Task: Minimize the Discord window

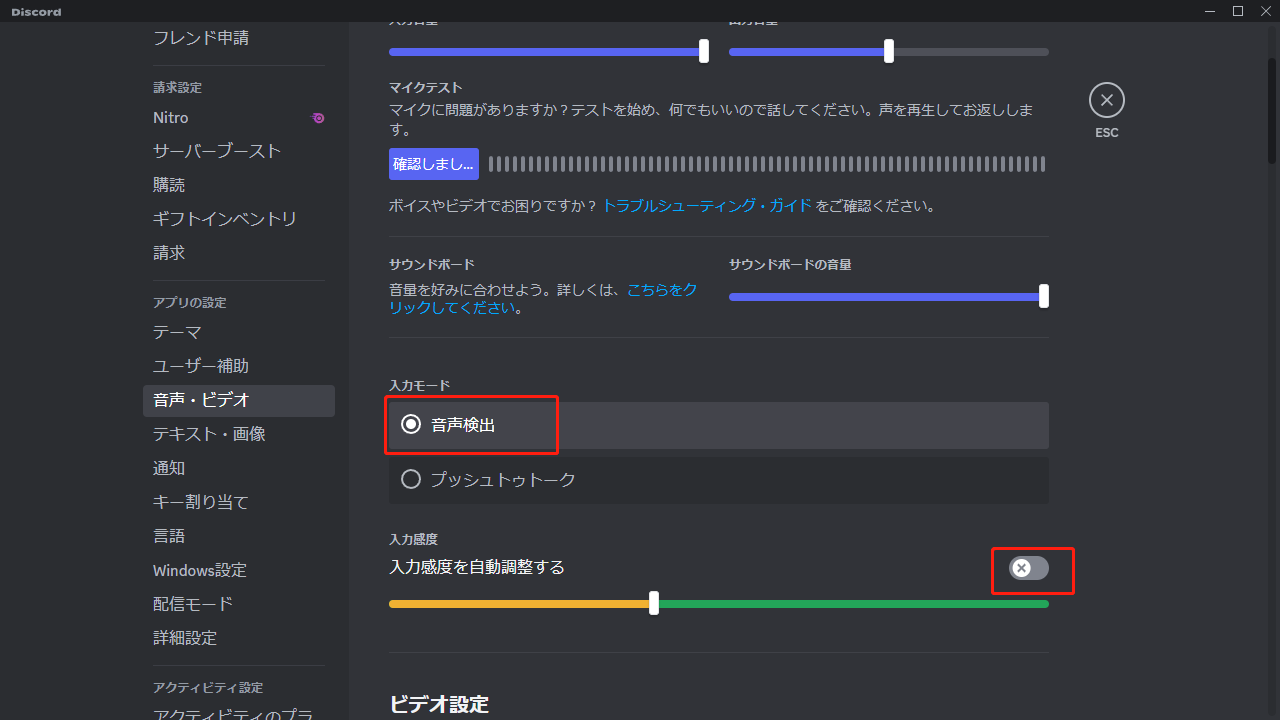Action: pyautogui.click(x=1210, y=11)
